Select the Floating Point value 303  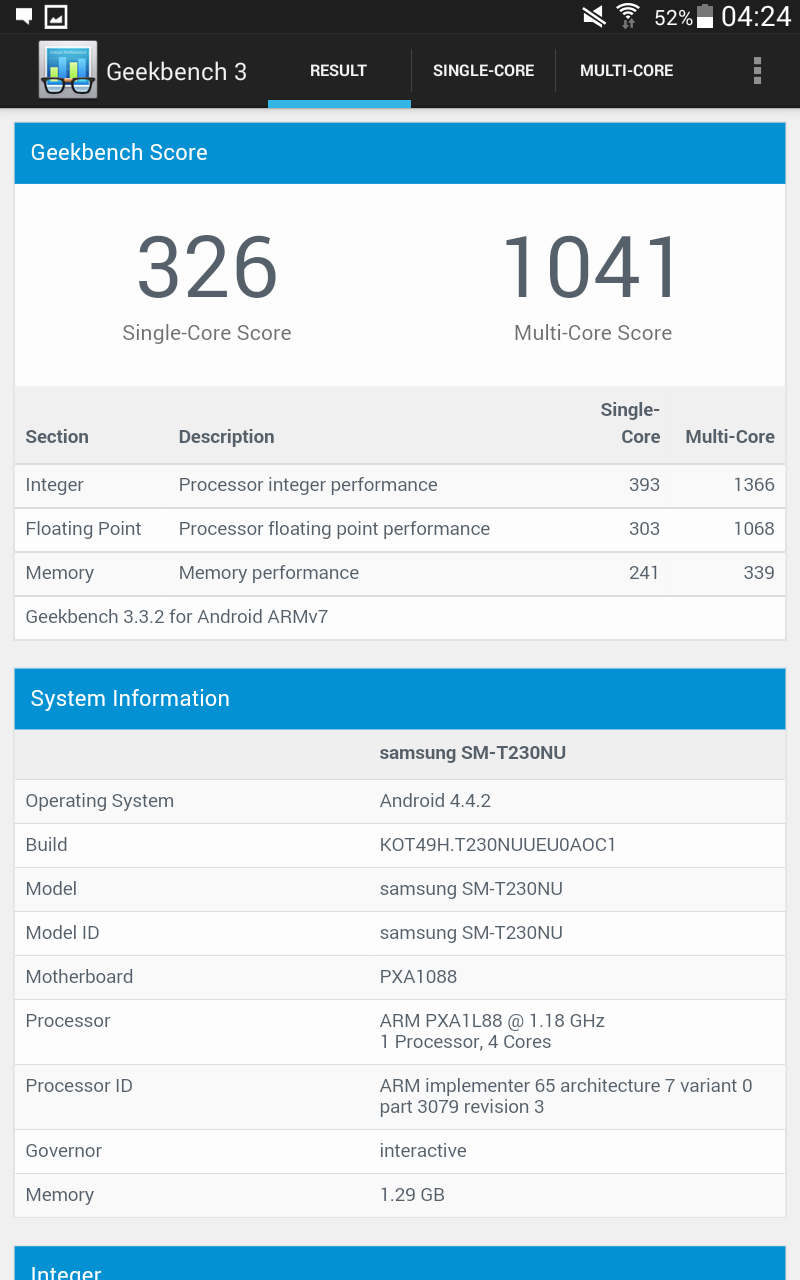(644, 529)
